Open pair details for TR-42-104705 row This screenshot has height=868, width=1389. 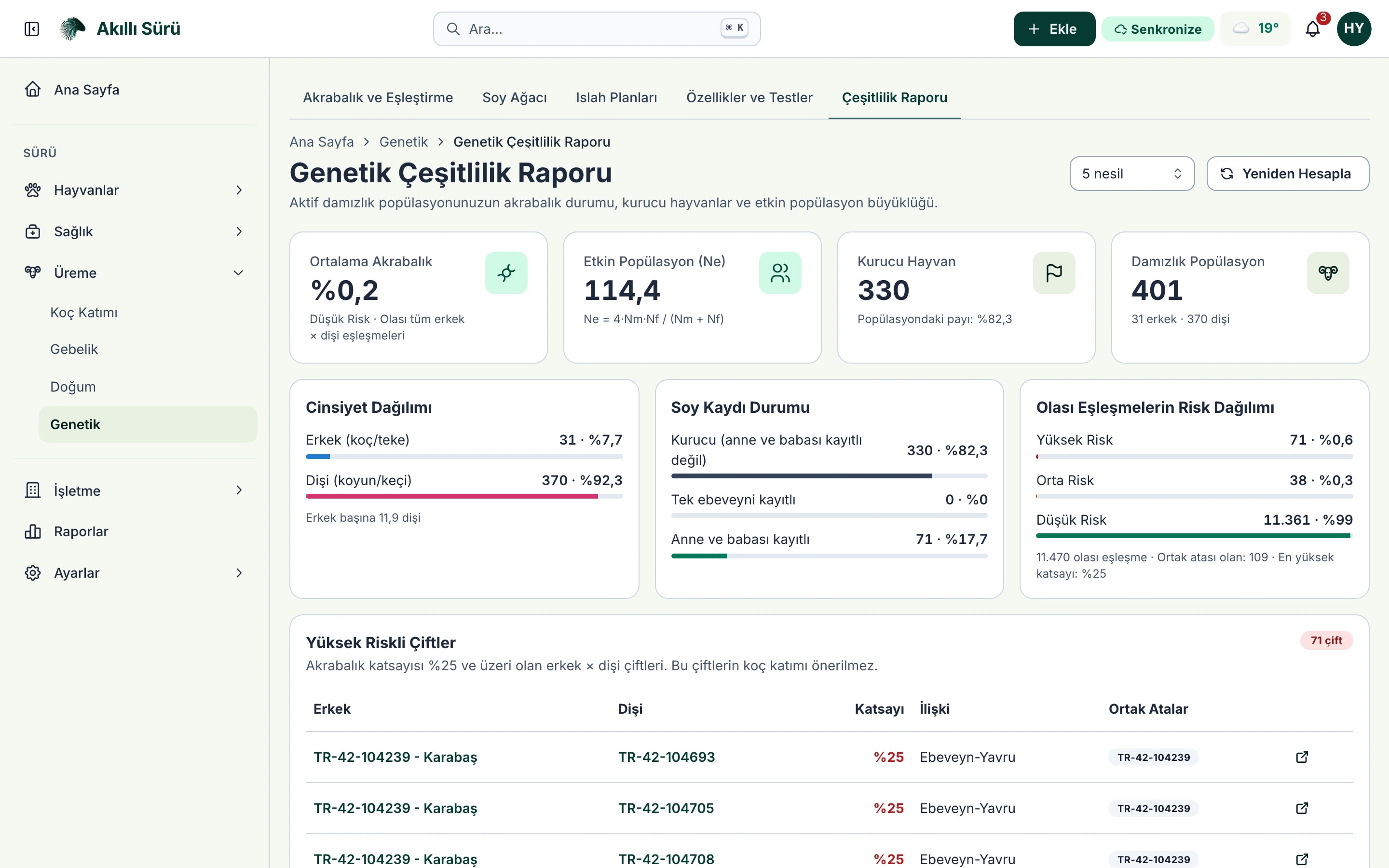click(x=1302, y=808)
